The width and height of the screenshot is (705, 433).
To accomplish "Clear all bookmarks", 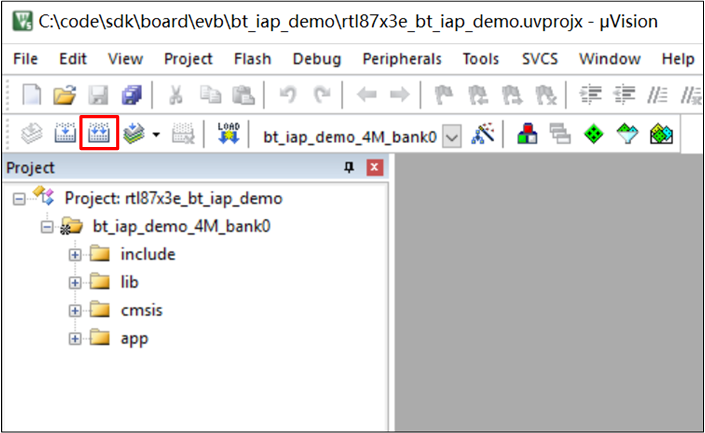I will [546, 95].
